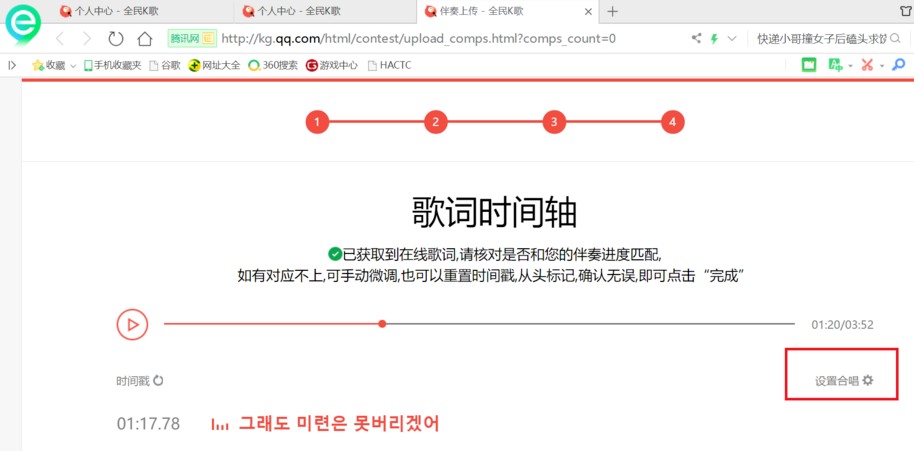Image resolution: width=914 pixels, height=451 pixels.
Task: Open new tab with the plus button
Action: pos(613,11)
